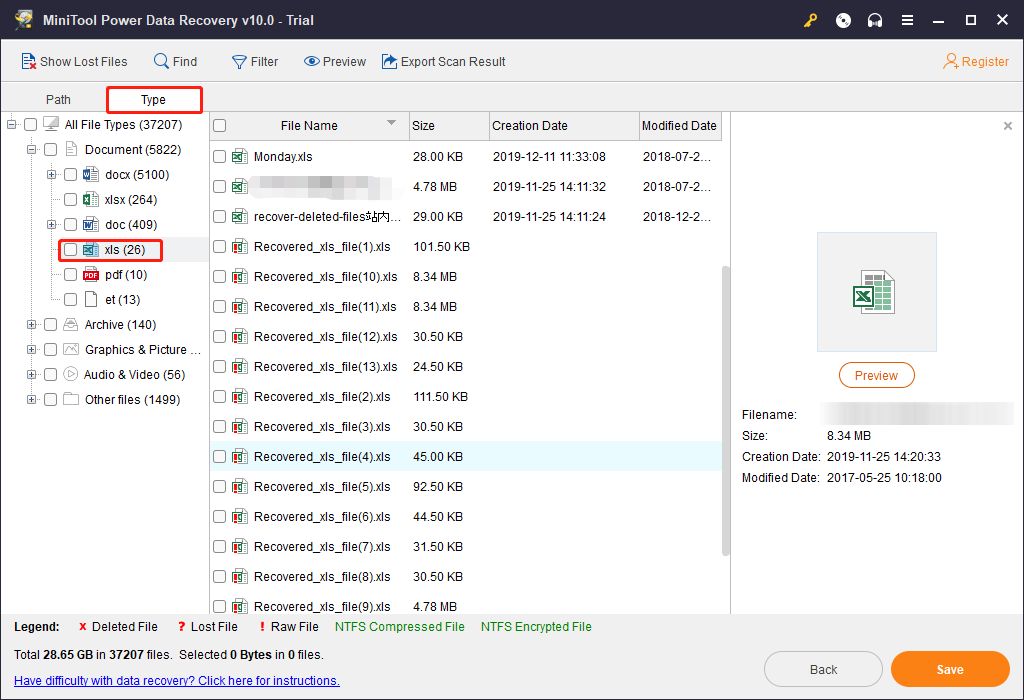Expand the Archive (140) node
This screenshot has width=1024, height=700.
(x=31, y=325)
